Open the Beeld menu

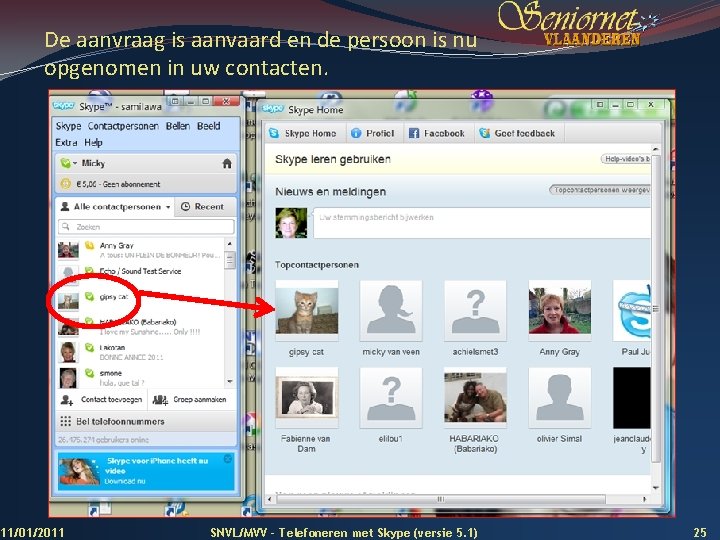[x=208, y=126]
